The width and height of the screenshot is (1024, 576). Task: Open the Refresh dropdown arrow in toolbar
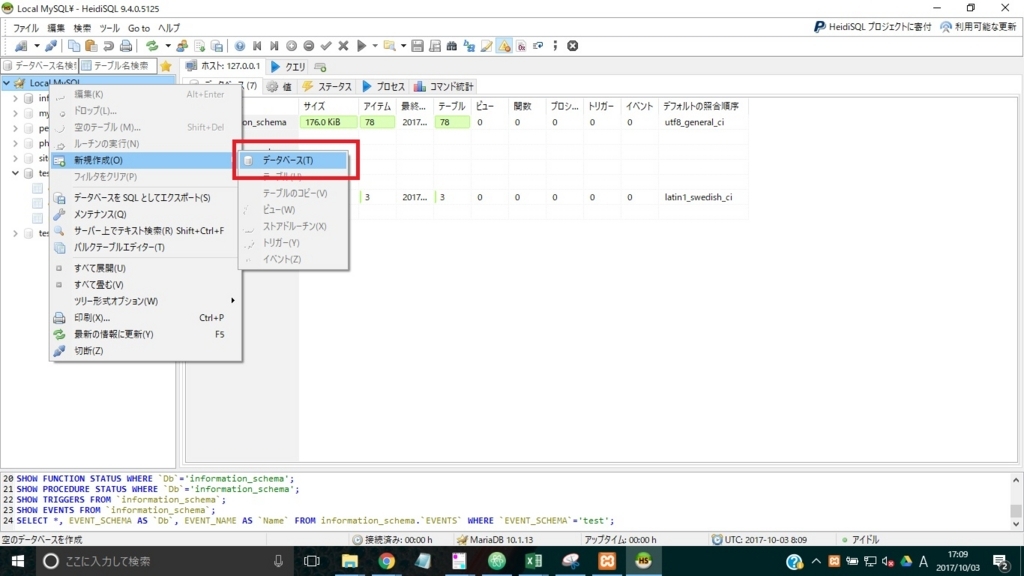coord(168,46)
